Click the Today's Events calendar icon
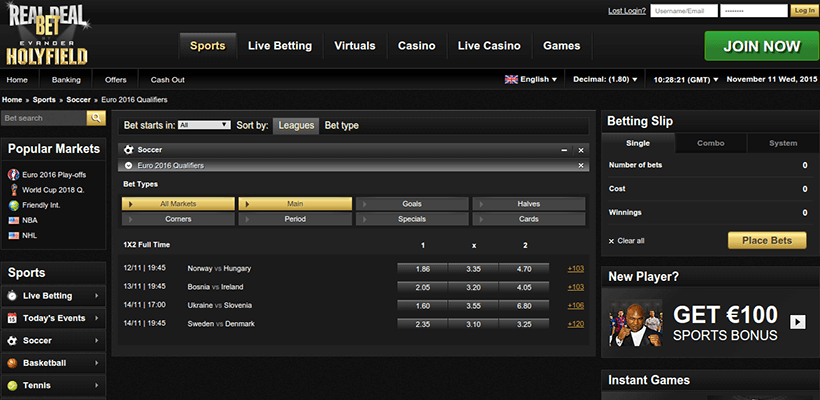The width and height of the screenshot is (820, 400). pos(12,318)
